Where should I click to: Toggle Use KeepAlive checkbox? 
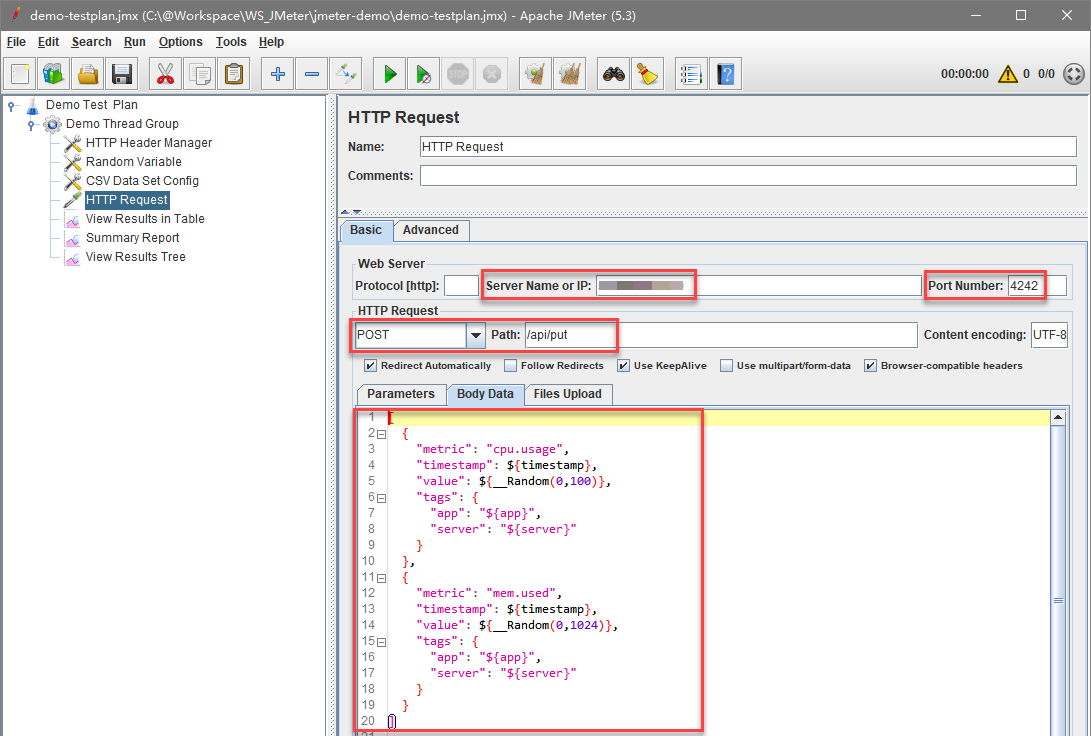(x=623, y=365)
